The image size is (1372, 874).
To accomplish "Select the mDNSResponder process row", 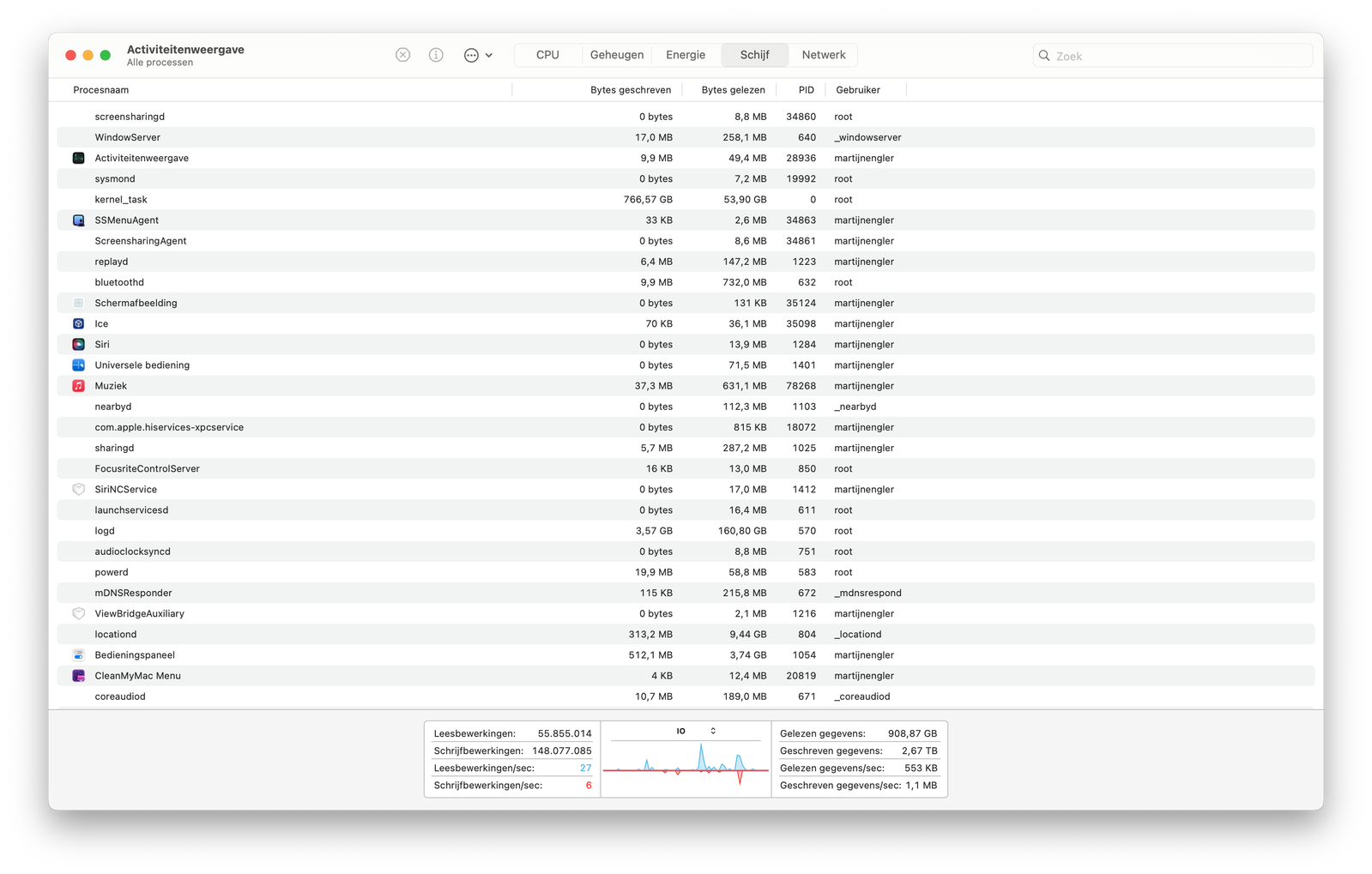I will 686,593.
